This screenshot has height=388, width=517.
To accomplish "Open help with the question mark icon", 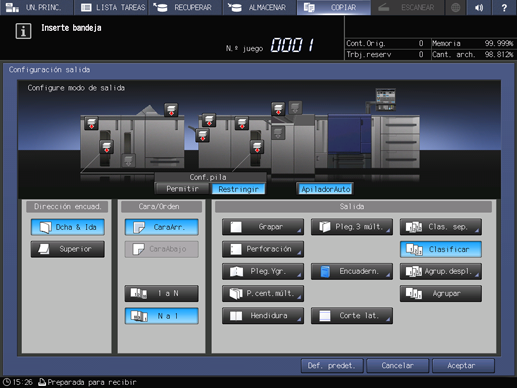I will pos(504,7).
